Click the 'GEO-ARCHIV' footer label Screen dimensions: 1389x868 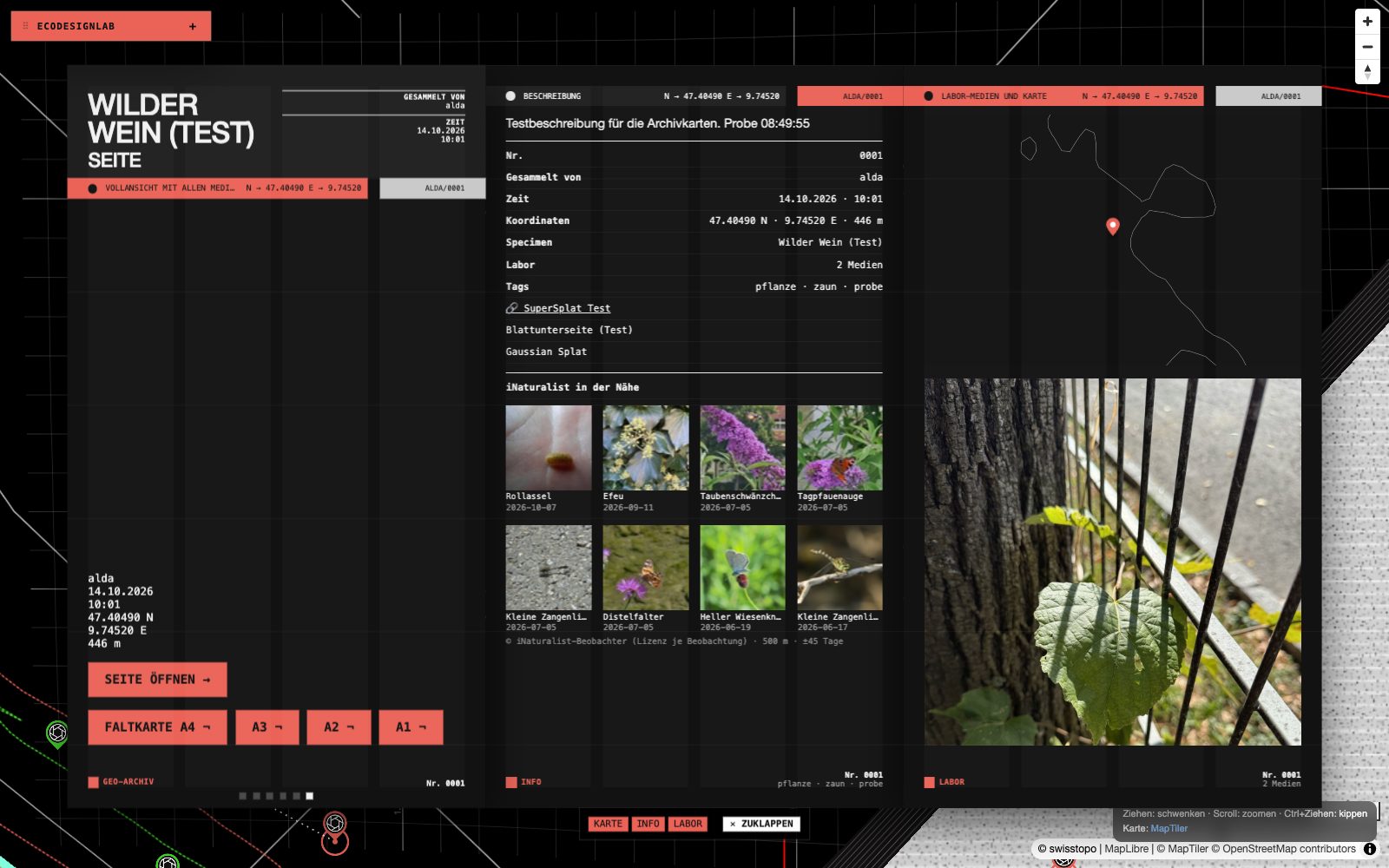click(128, 782)
